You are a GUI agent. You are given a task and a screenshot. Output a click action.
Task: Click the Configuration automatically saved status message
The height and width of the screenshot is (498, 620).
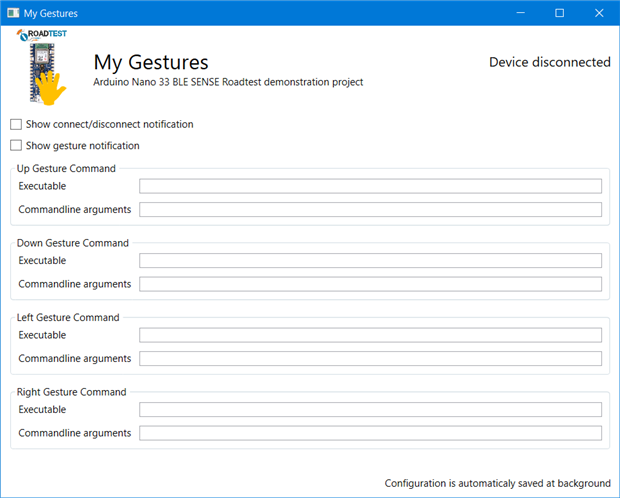[497, 483]
